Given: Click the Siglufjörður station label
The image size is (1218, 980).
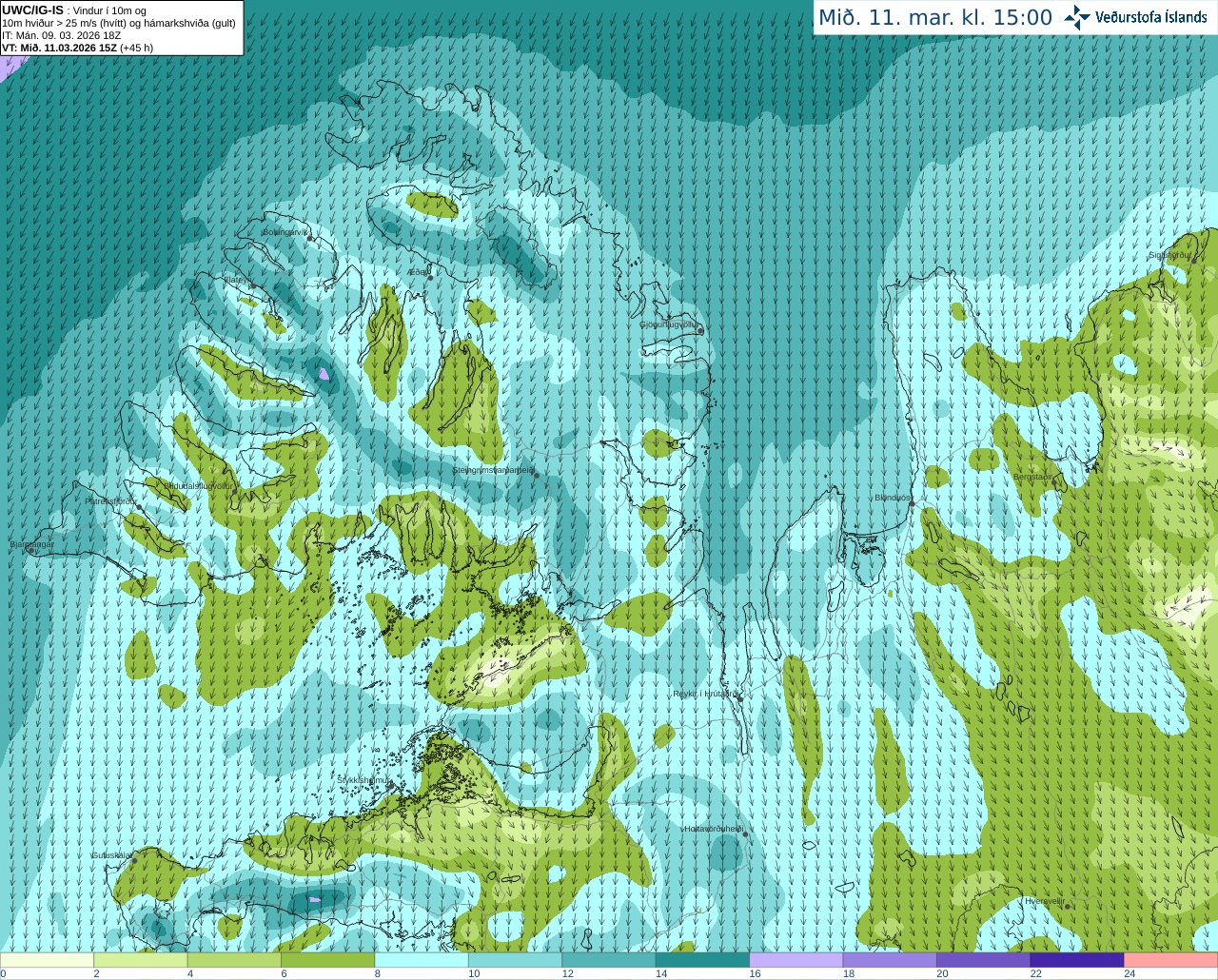Looking at the screenshot, I should point(1169,255).
